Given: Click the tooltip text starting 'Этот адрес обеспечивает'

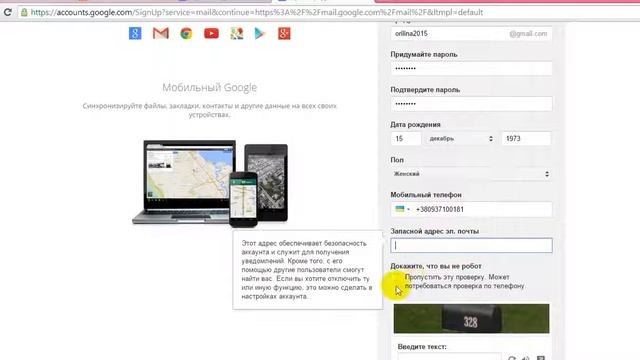Looking at the screenshot, I should point(307,270).
